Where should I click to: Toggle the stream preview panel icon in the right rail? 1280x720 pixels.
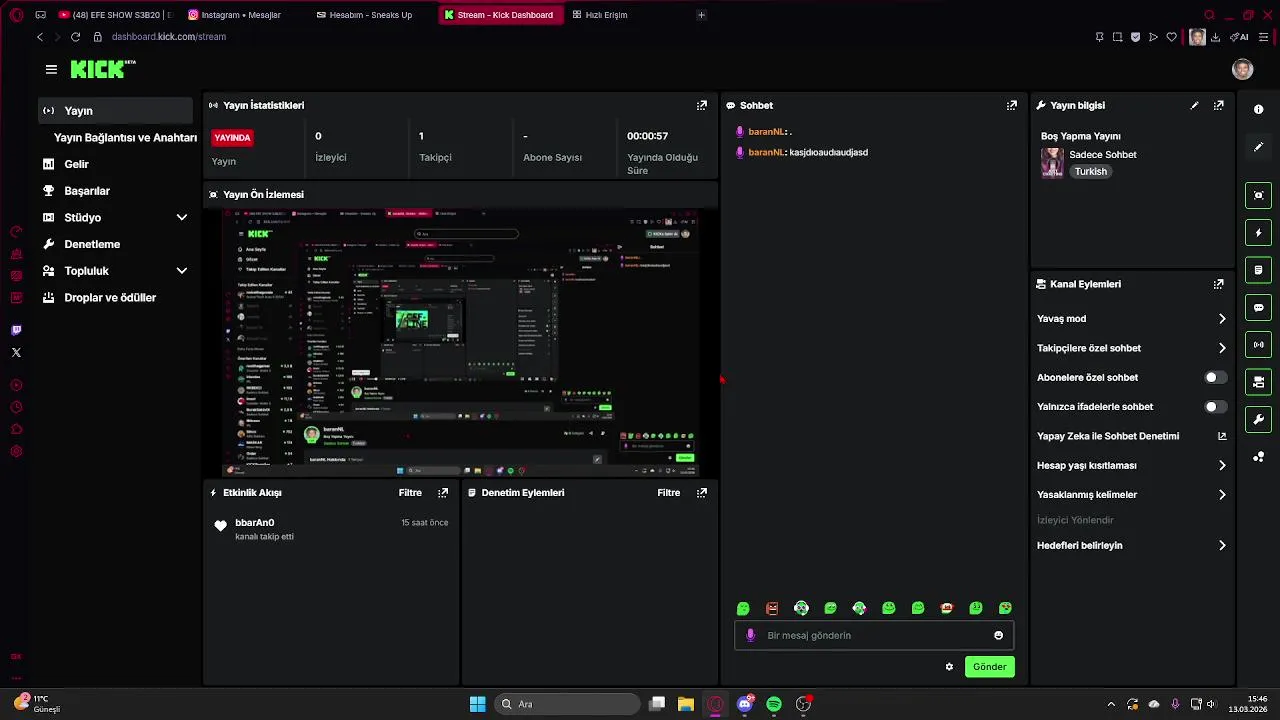[1259, 195]
